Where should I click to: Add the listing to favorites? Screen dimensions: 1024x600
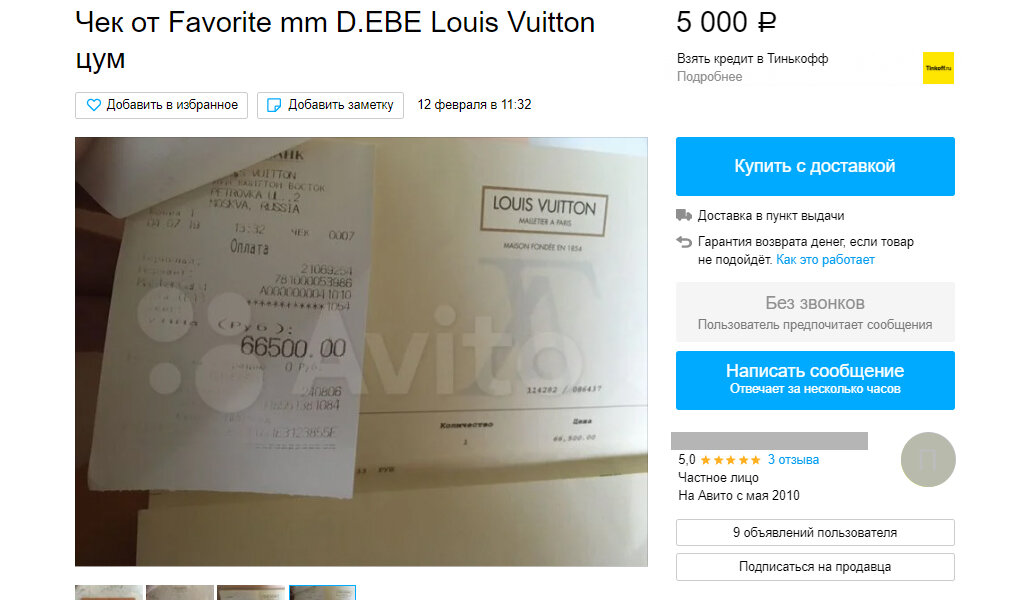(161, 105)
